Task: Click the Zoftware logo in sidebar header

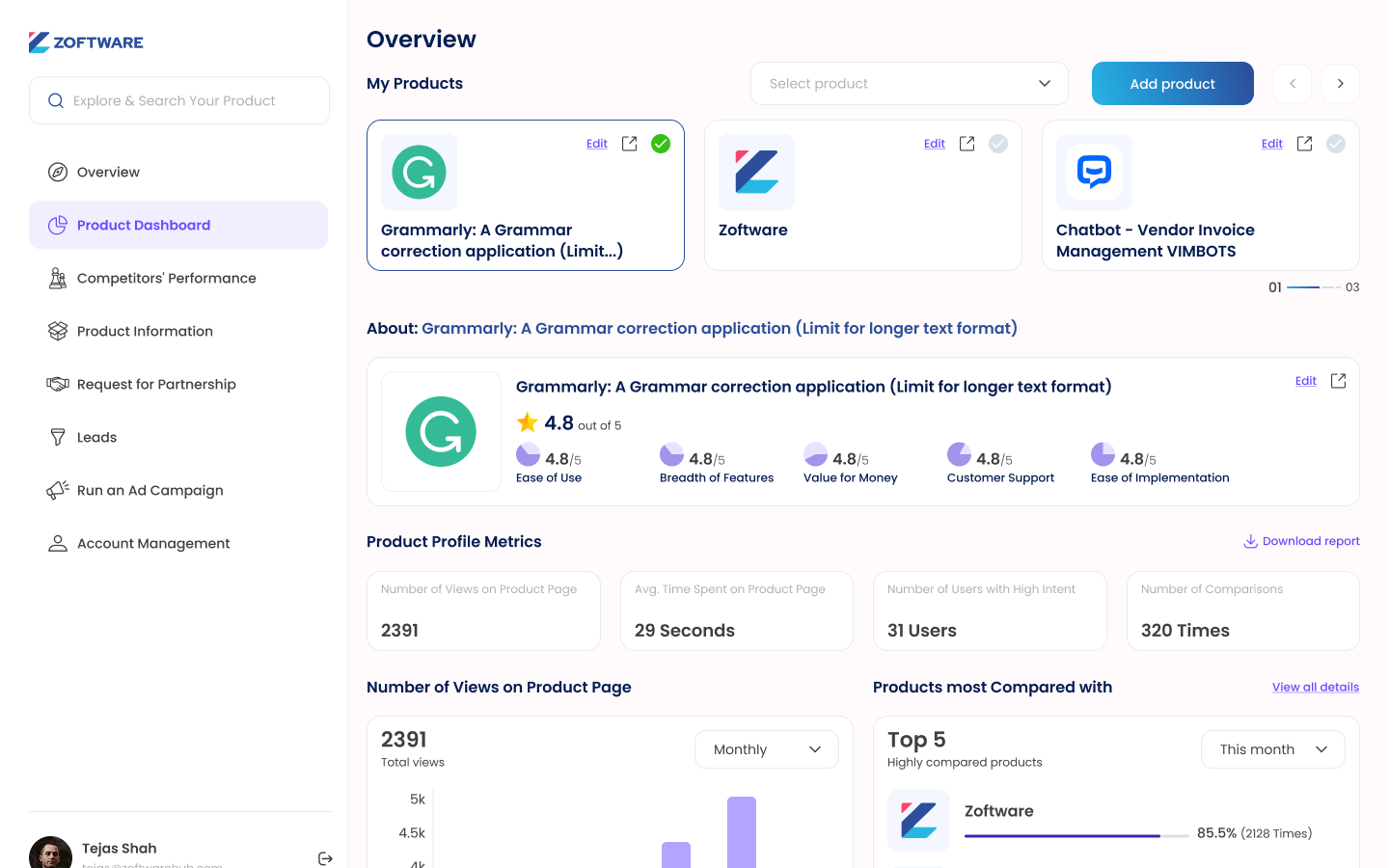Action: (x=86, y=42)
